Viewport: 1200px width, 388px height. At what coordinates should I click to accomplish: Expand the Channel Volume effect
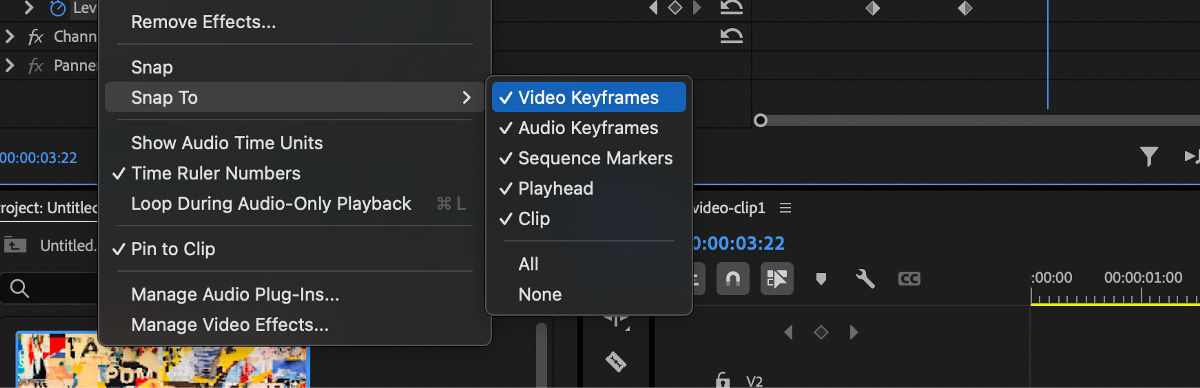[x=9, y=36]
